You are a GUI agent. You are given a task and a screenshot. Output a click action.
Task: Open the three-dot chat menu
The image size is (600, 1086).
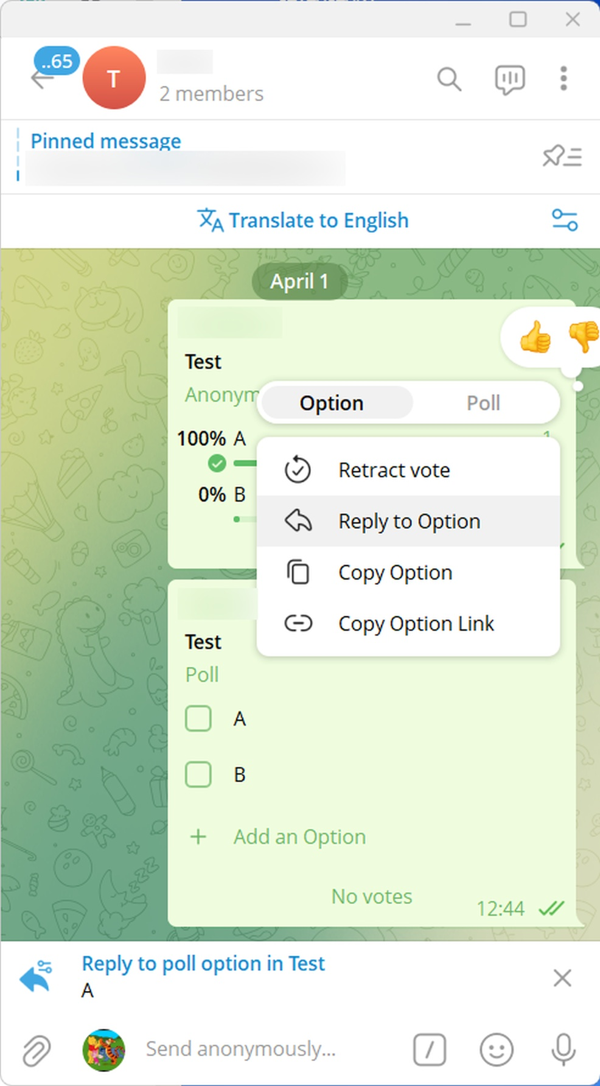coord(564,79)
